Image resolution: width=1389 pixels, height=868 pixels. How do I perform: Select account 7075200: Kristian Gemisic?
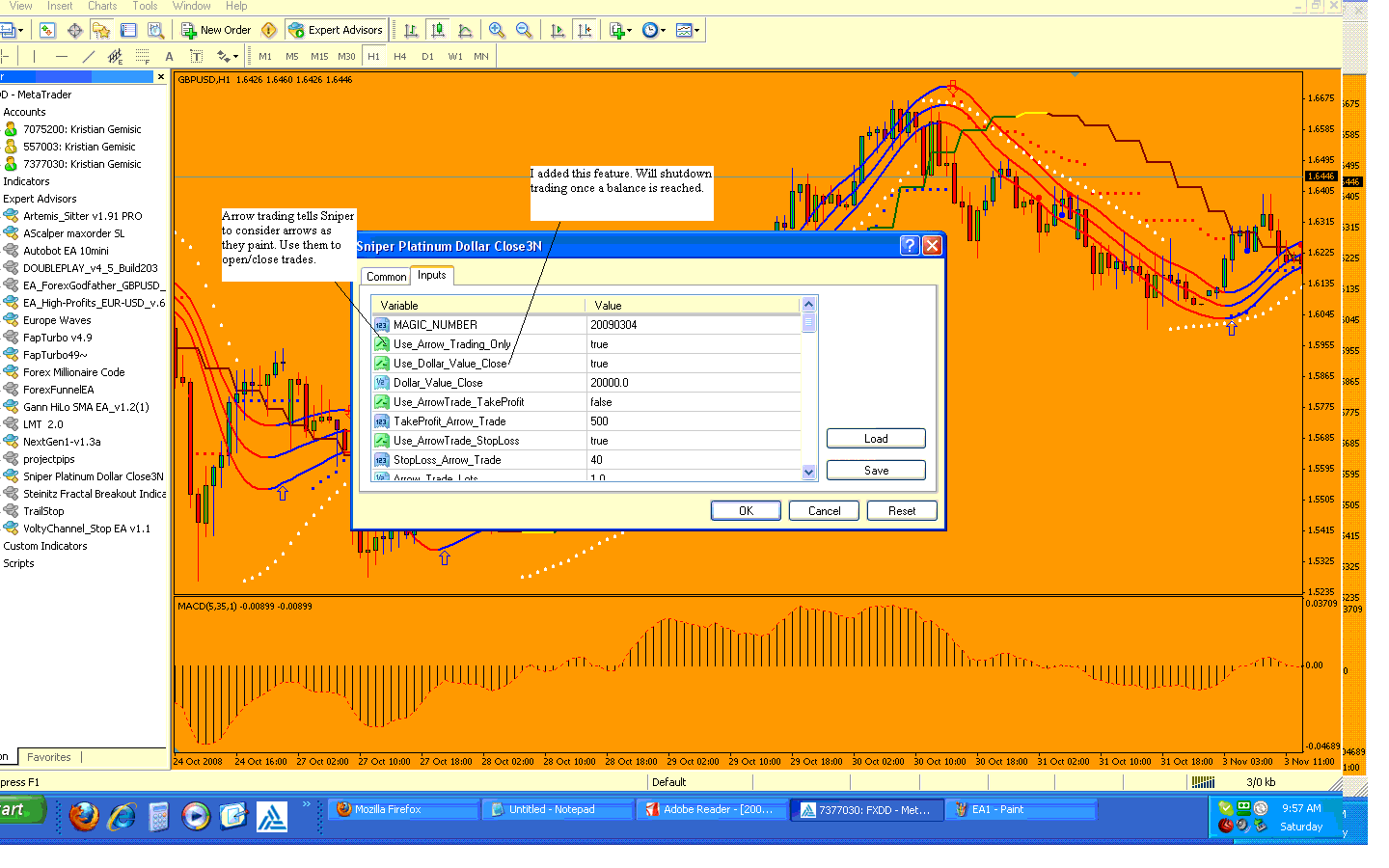click(x=82, y=129)
